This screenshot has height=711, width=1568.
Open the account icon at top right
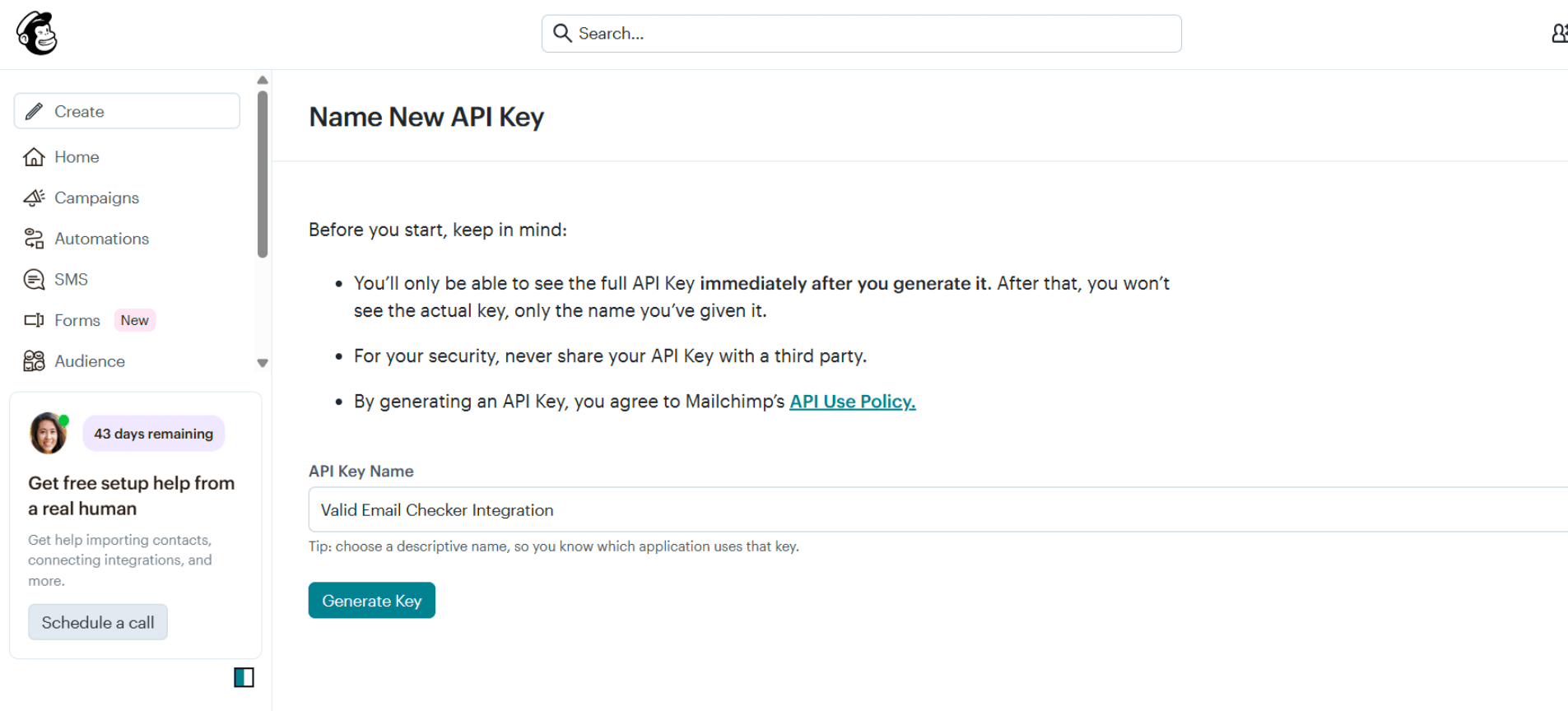1559,34
